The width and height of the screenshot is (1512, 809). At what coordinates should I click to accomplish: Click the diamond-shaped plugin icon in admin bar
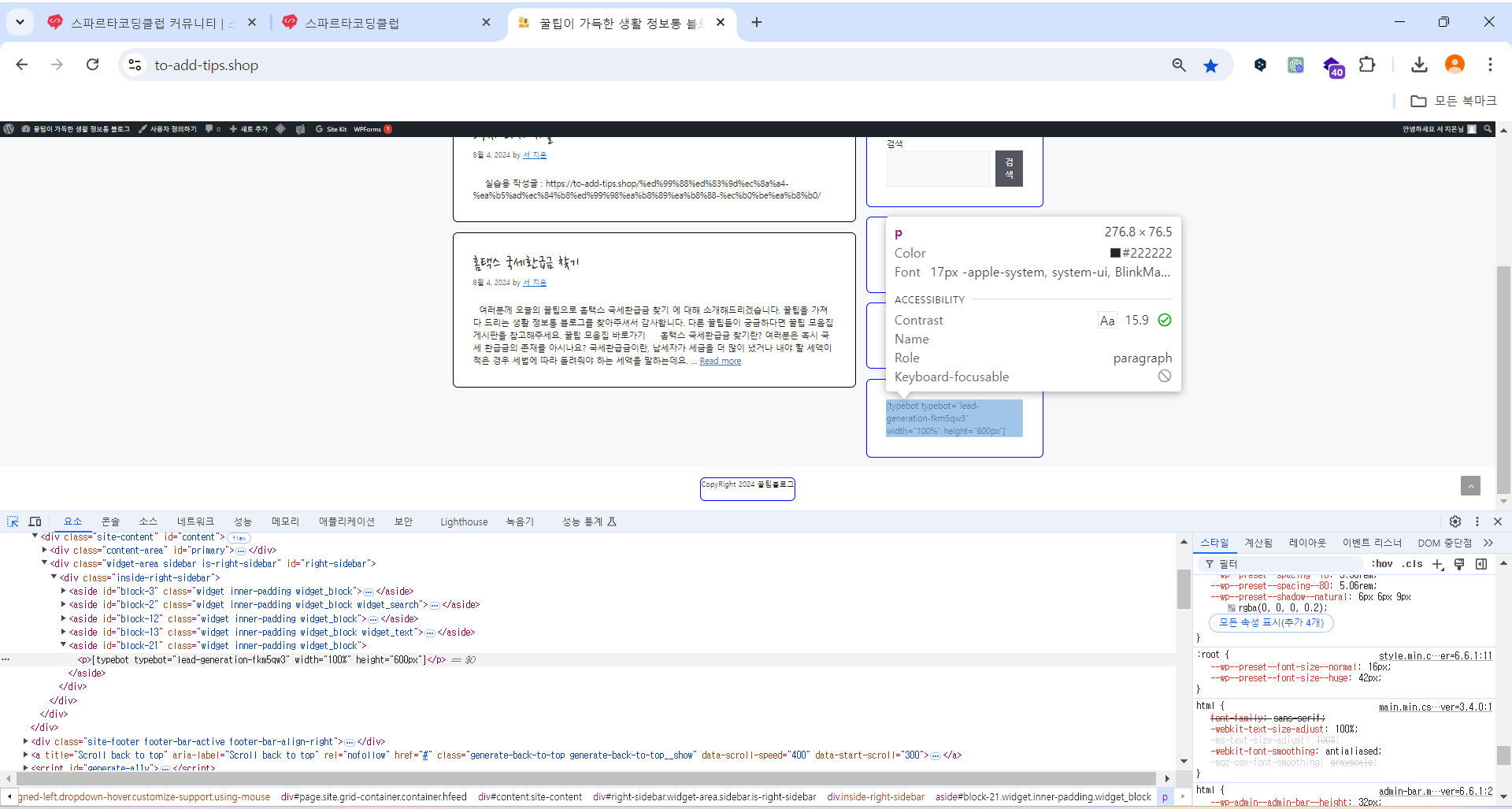pyautogui.click(x=280, y=129)
